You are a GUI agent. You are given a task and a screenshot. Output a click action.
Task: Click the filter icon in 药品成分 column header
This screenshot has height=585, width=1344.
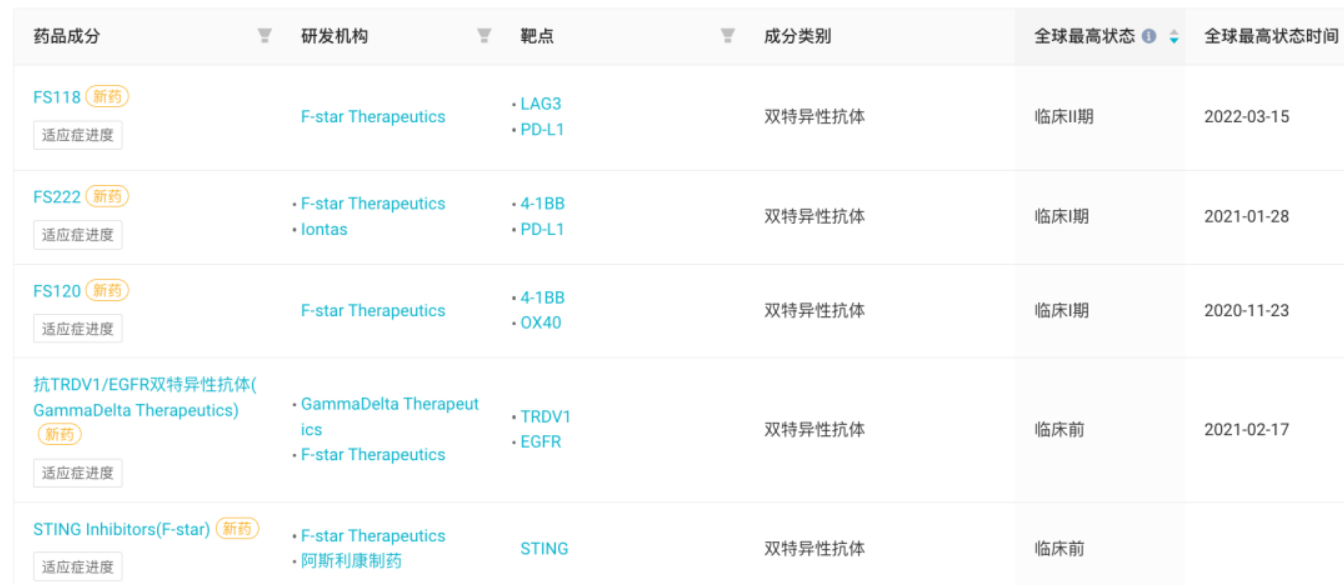(264, 36)
